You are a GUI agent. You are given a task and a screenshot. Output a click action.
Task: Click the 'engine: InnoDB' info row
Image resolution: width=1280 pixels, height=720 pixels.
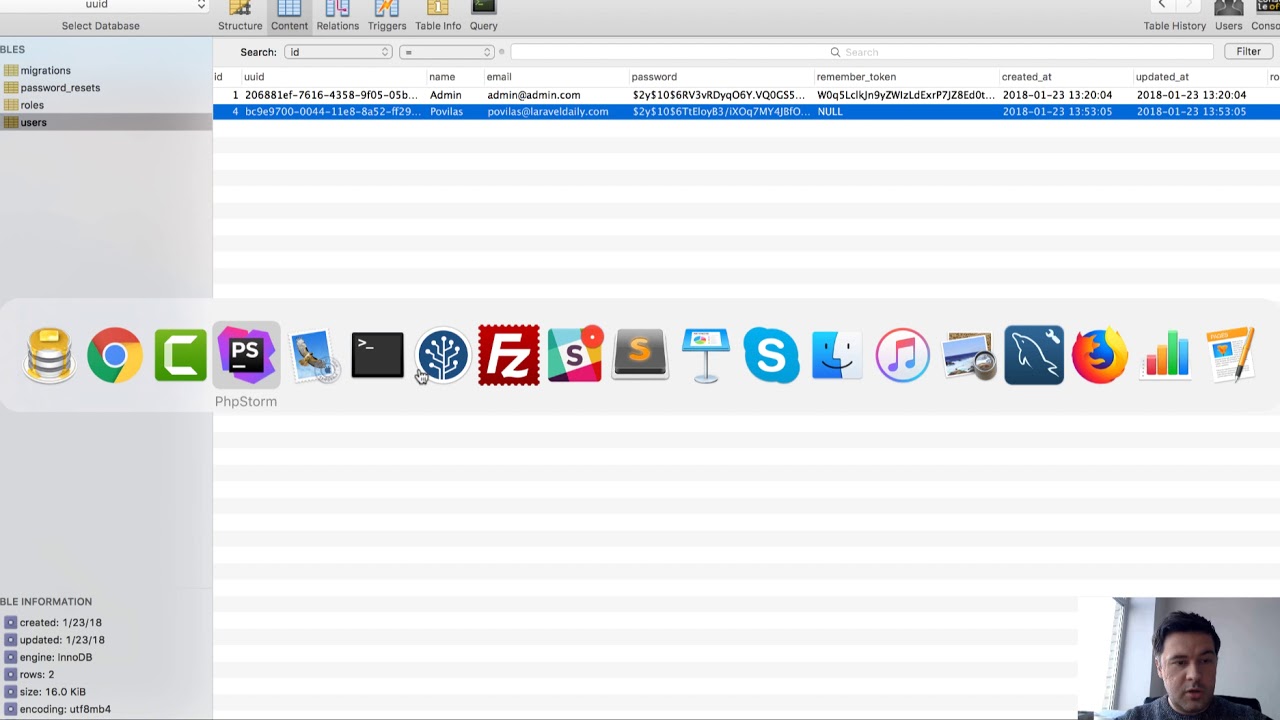coord(56,657)
